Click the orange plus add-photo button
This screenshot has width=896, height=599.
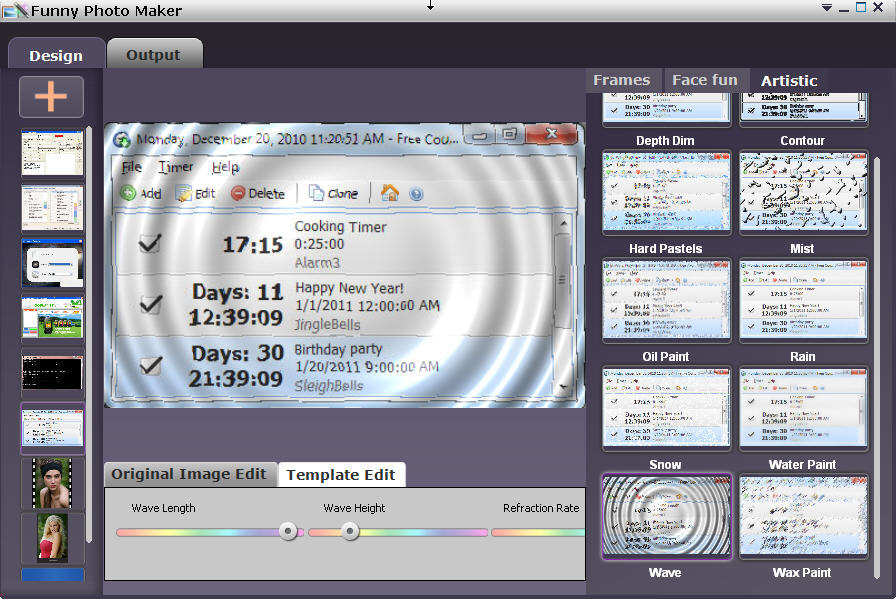[51, 97]
